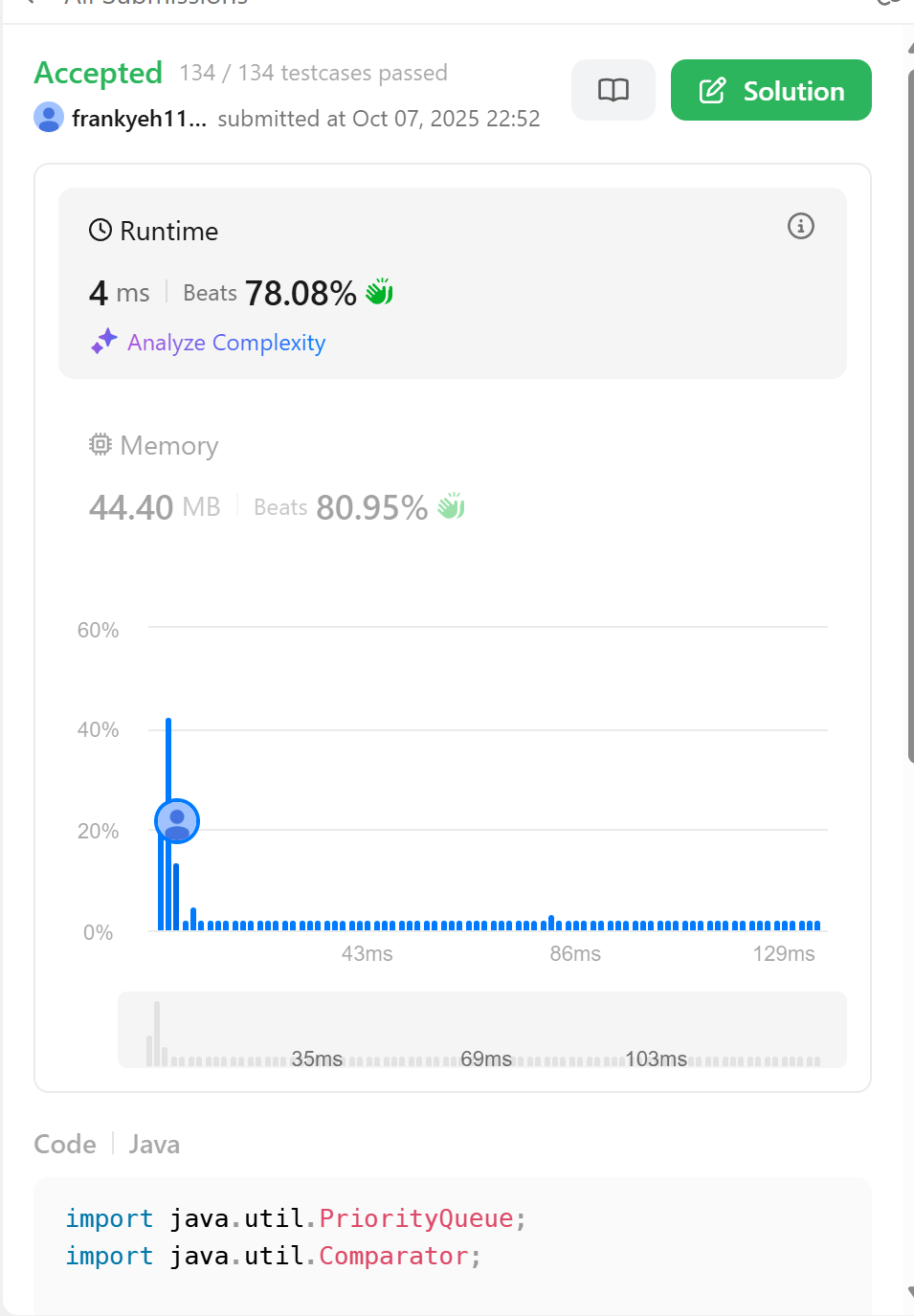Click the Accepted status heading
Screen dimensions: 914x1316
click(99, 73)
